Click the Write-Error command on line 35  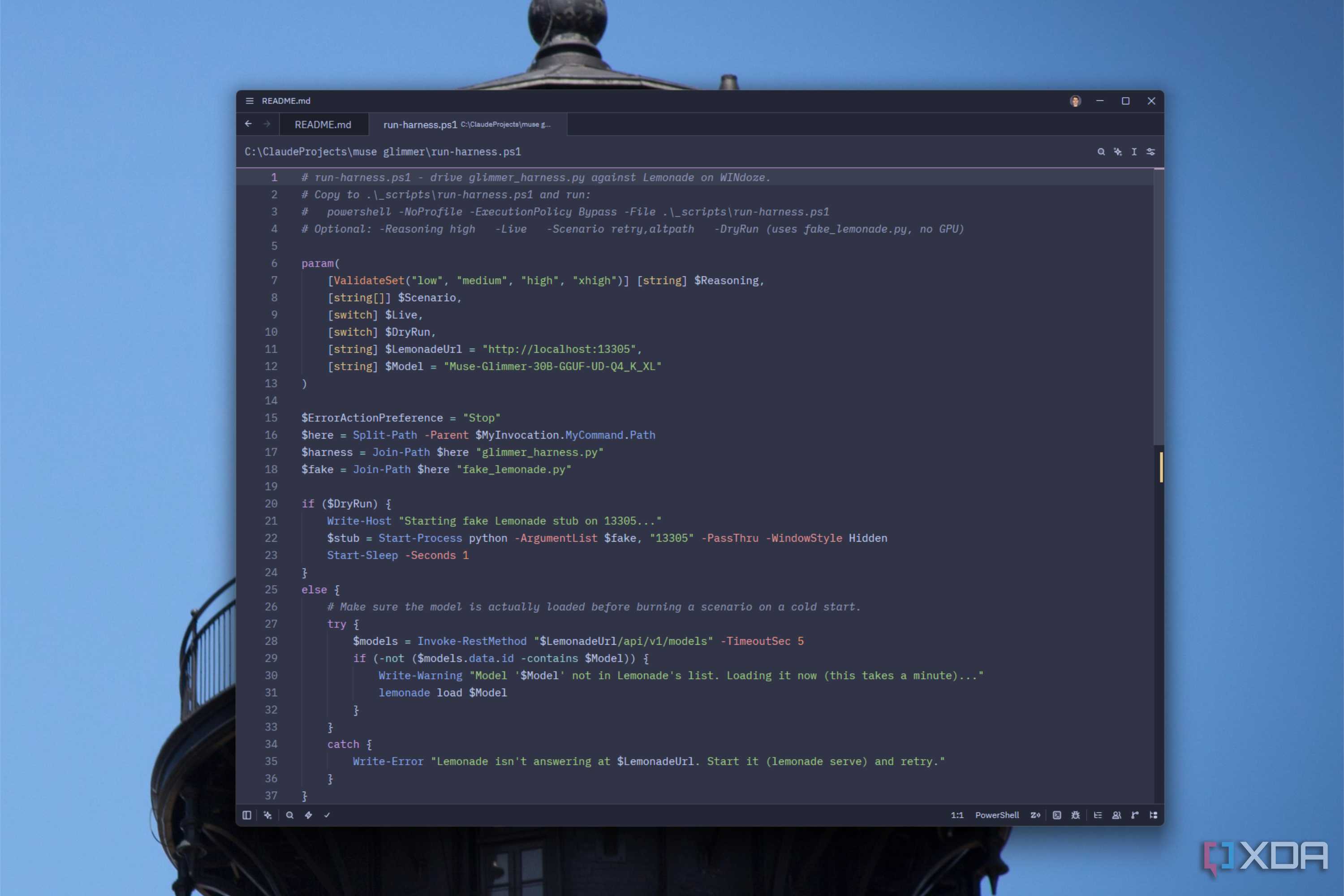click(388, 761)
